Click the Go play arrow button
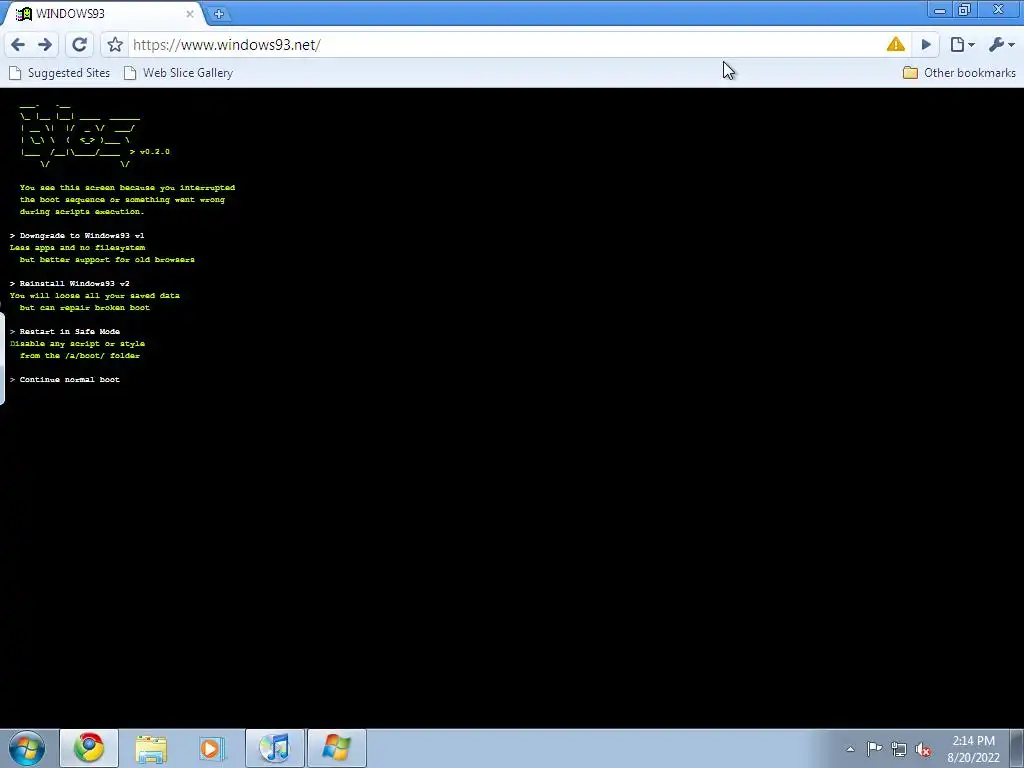This screenshot has width=1024, height=768. click(x=926, y=44)
